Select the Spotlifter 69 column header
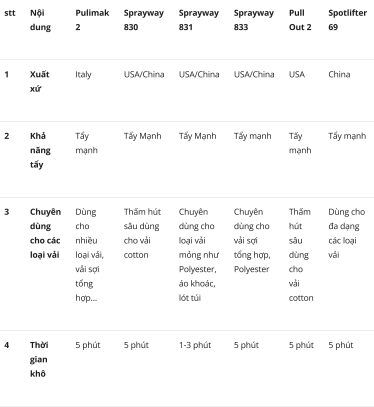Viewport: 374px width, 407px height. coord(348,20)
